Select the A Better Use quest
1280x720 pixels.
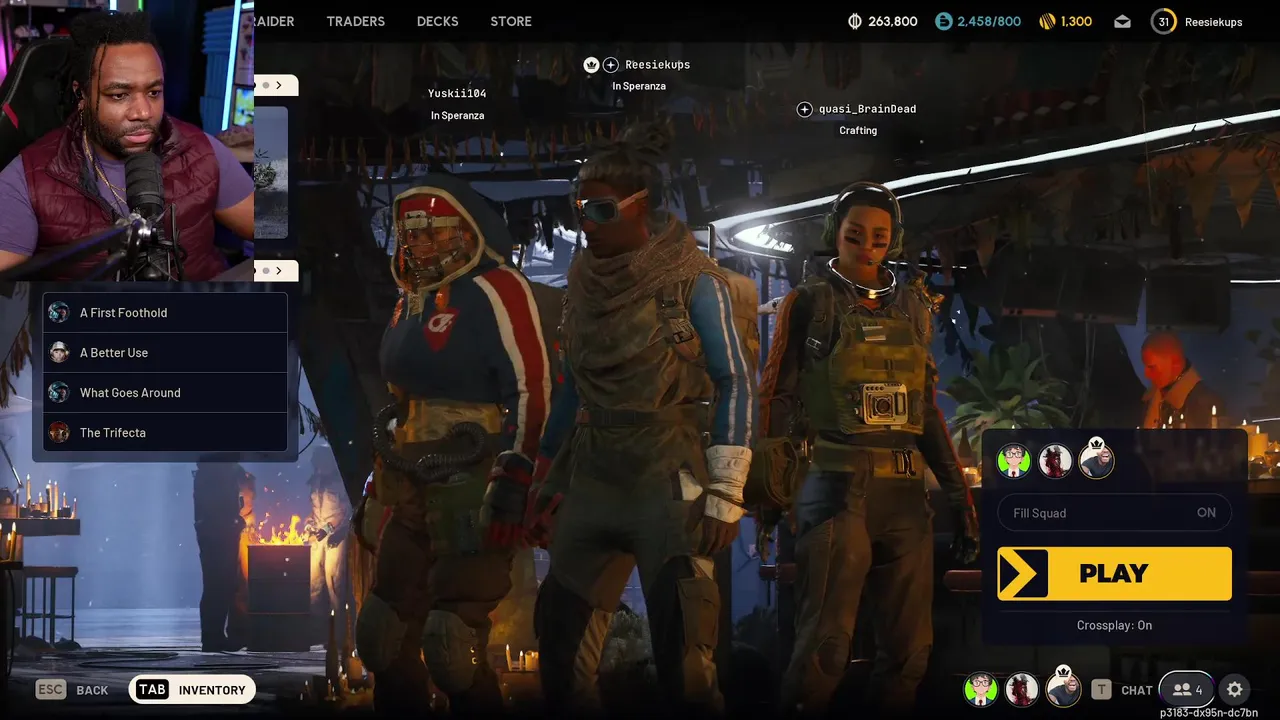tap(166, 352)
